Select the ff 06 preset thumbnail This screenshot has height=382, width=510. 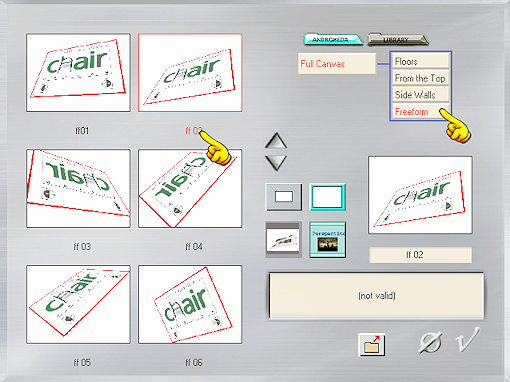coord(190,304)
